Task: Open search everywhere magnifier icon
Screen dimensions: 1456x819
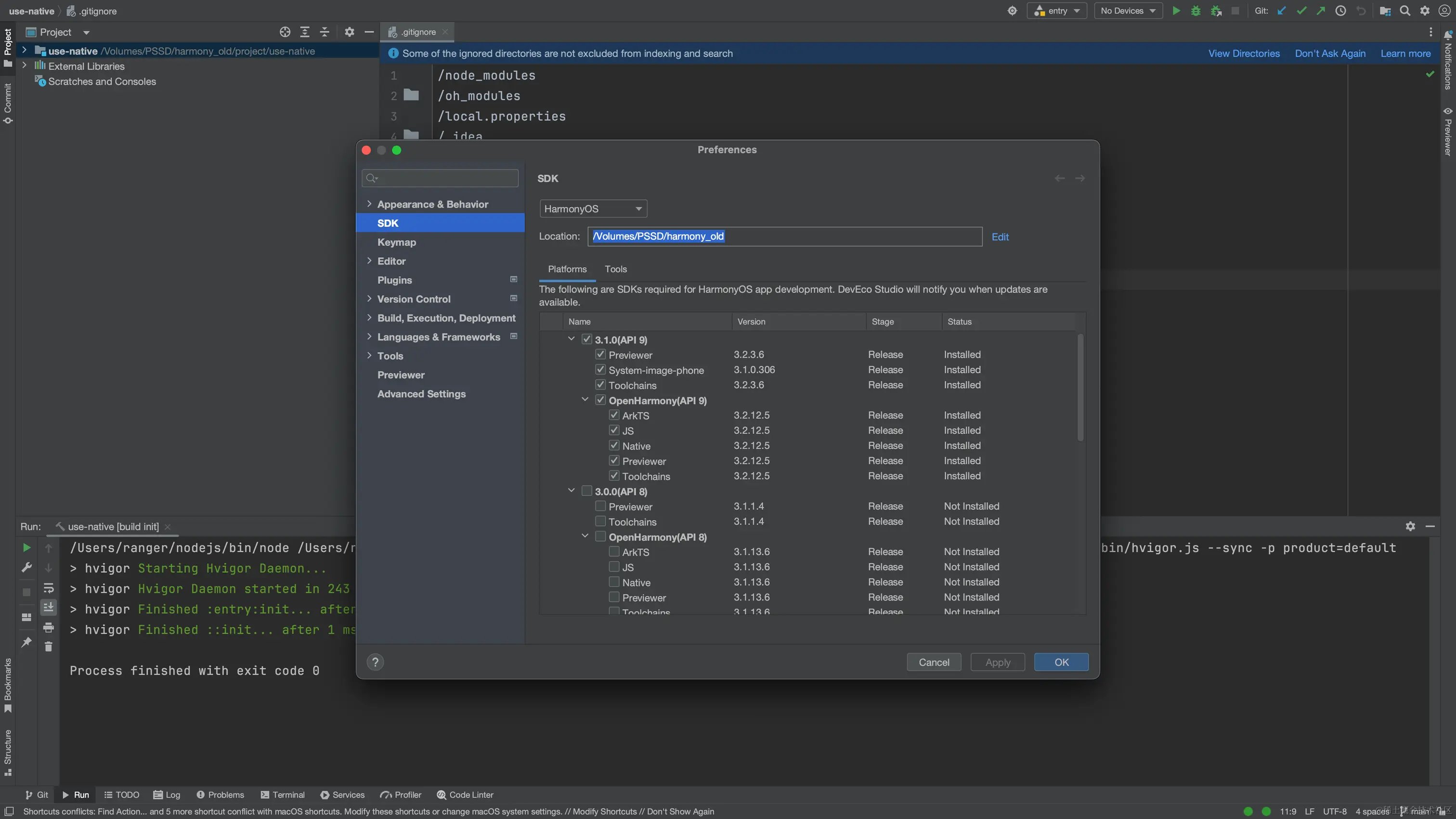Action: coord(1404,11)
